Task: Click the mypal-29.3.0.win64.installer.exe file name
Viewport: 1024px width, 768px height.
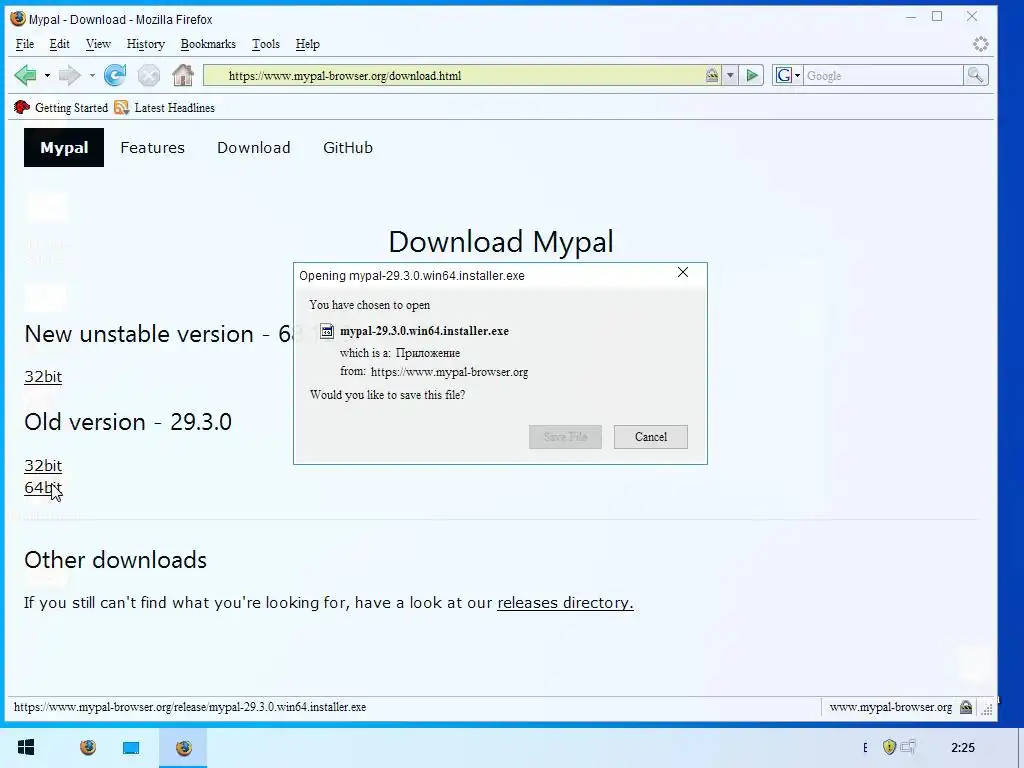Action: tap(424, 331)
